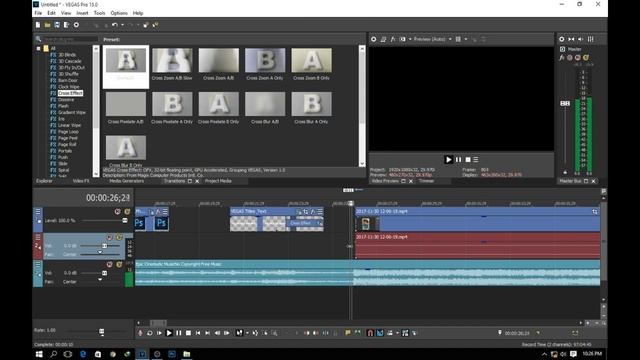This screenshot has height=360, width=640.
Task: Solo the red audio track
Action: 119,238
